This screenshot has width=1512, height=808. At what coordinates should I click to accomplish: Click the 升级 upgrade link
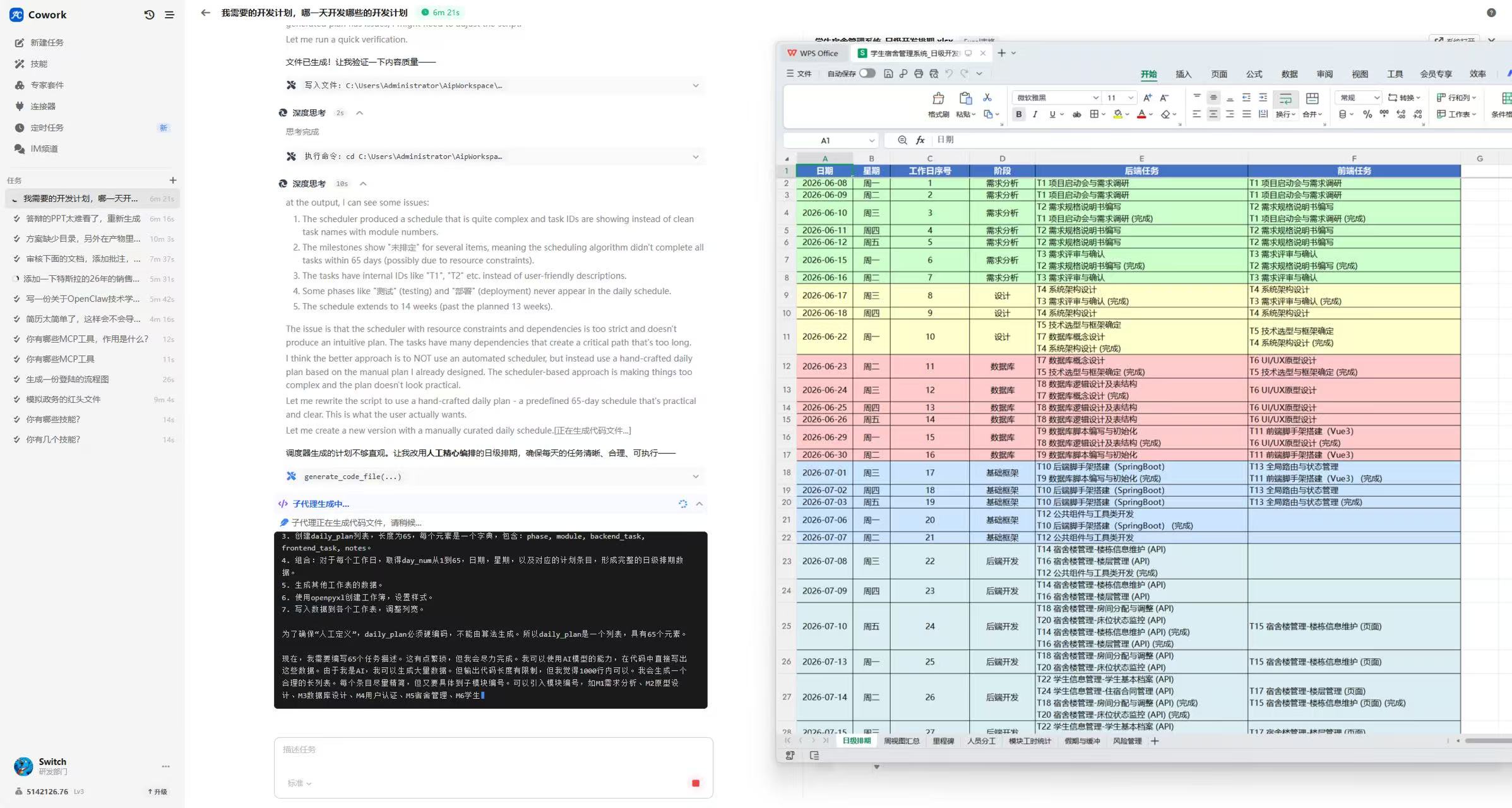(157, 792)
